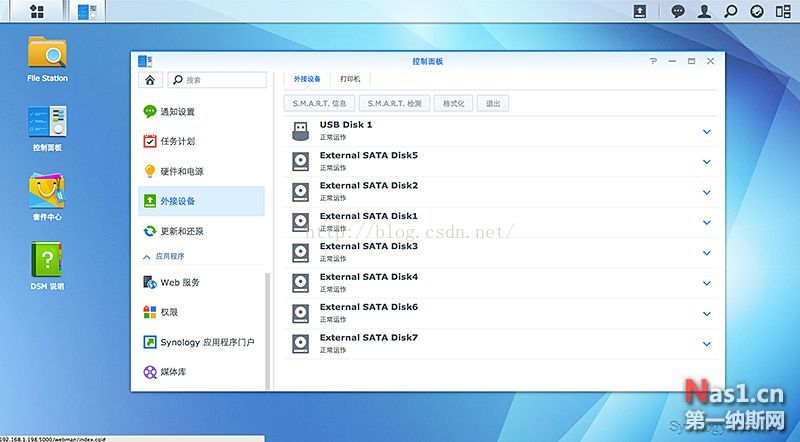Open the notifications speech bubble icon
The height and width of the screenshot is (442, 800).
click(678, 11)
